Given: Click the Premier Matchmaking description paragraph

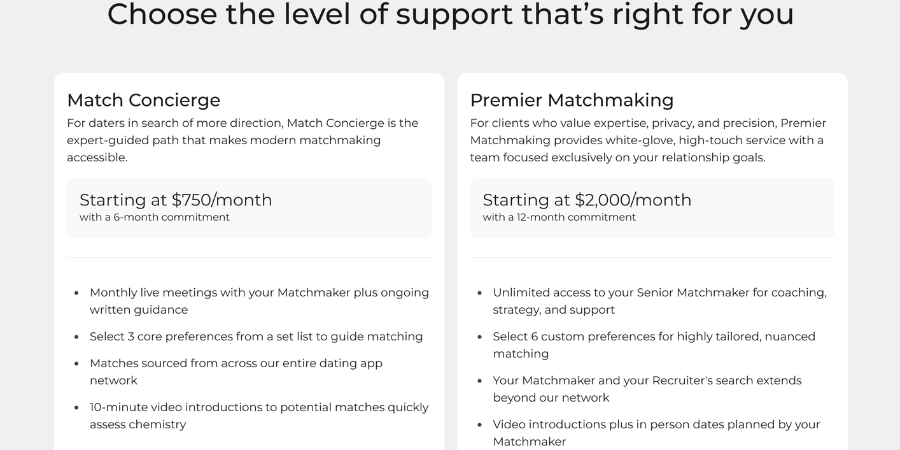Looking at the screenshot, I should [x=648, y=140].
